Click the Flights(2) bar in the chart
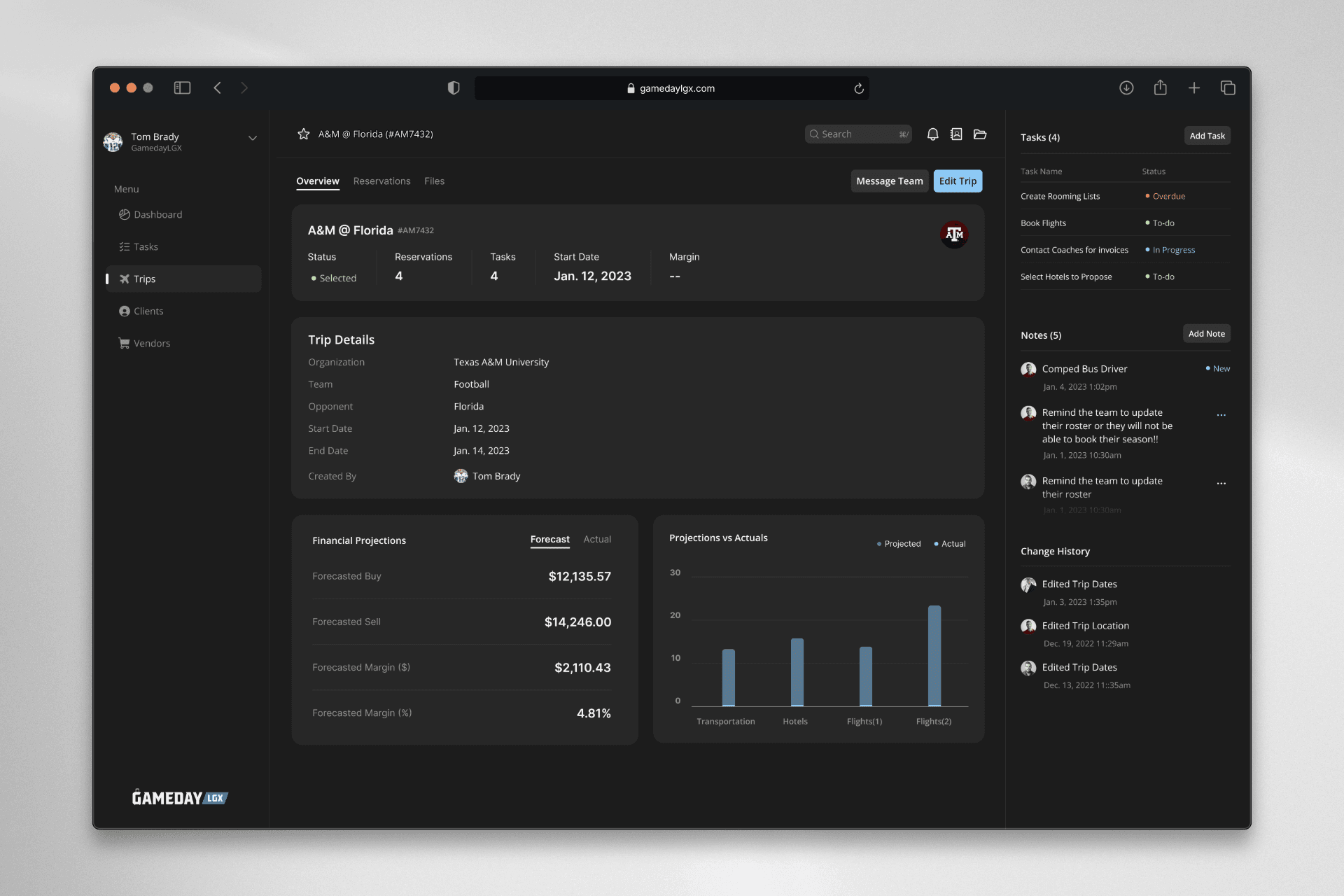 (x=934, y=656)
